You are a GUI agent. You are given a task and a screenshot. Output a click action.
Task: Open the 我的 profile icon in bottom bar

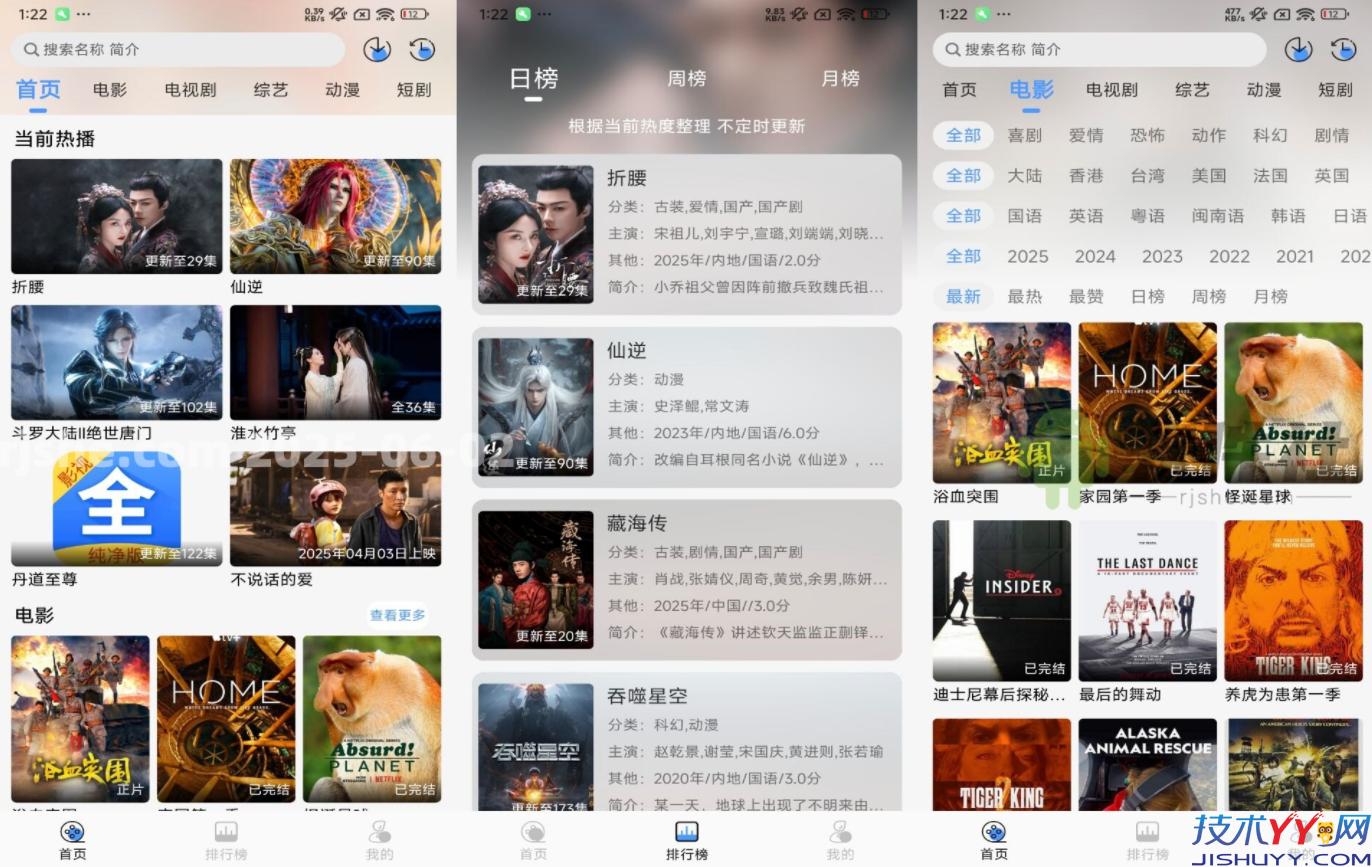click(x=378, y=832)
